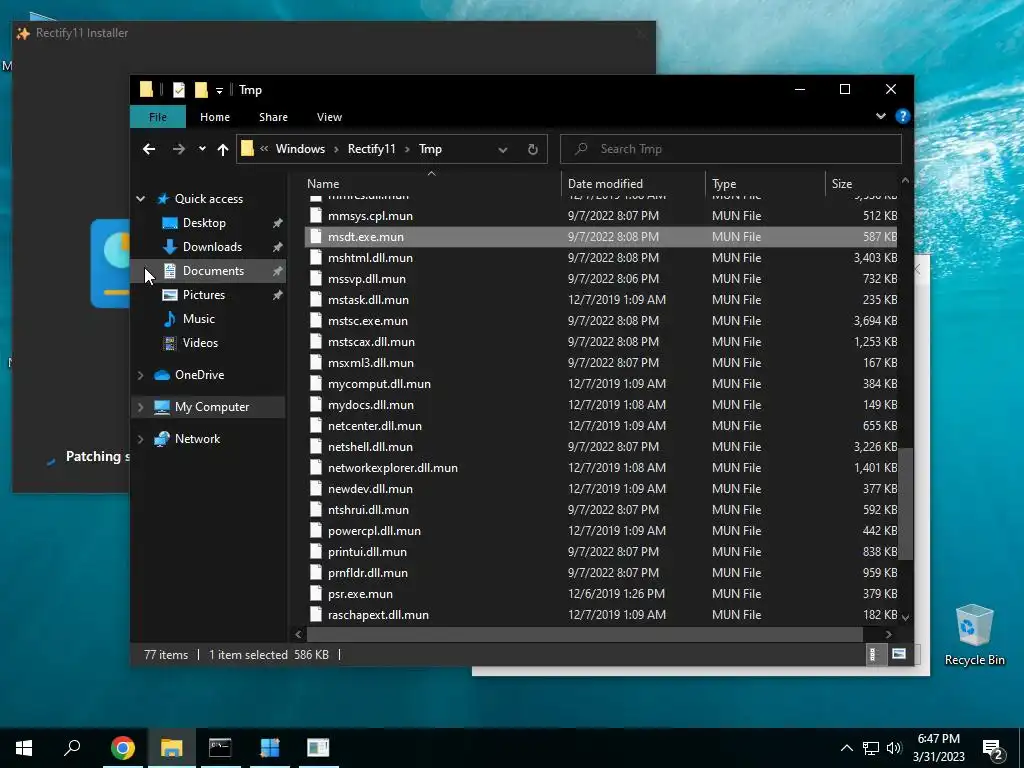
Task: Open Videos in Quick access
Action: point(200,343)
